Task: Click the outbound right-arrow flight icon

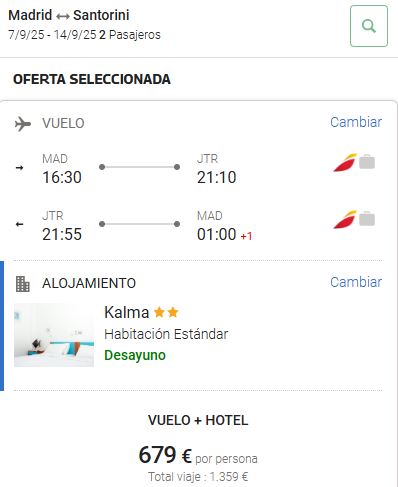Action: pos(20,167)
